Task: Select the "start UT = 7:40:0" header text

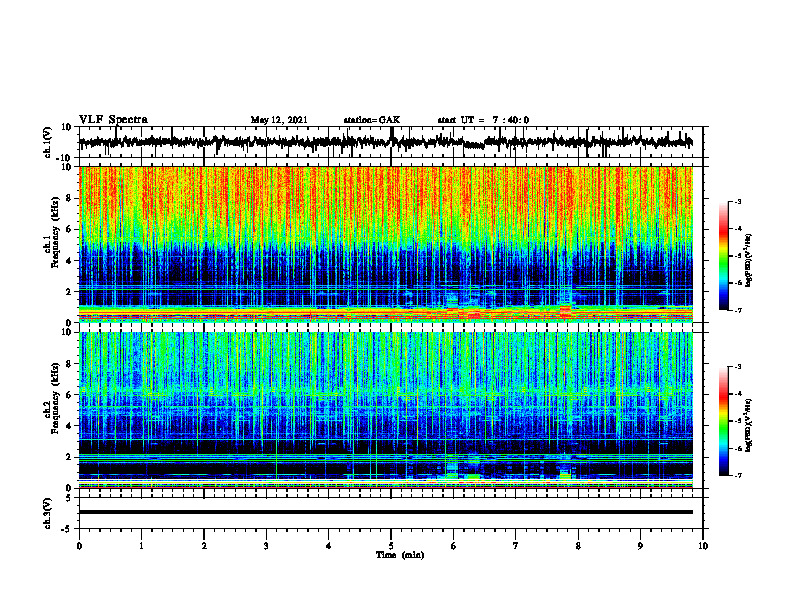Action: point(483,120)
